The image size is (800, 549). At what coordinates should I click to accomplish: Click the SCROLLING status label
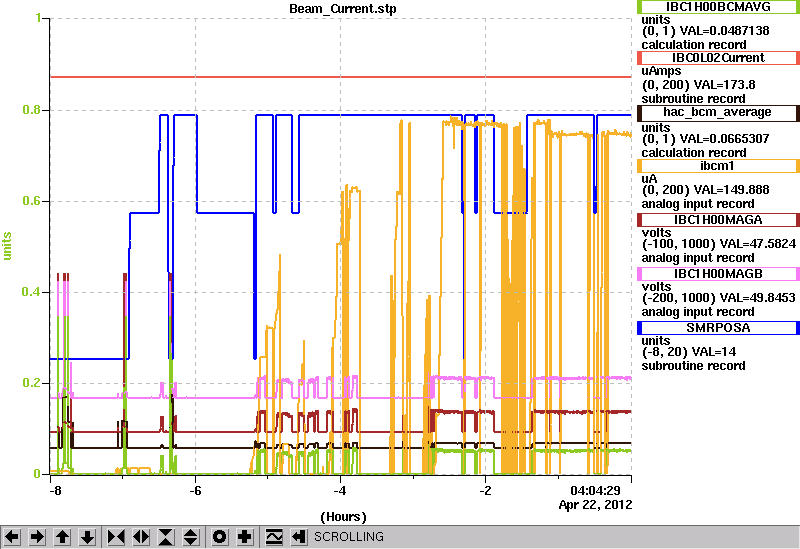click(348, 537)
